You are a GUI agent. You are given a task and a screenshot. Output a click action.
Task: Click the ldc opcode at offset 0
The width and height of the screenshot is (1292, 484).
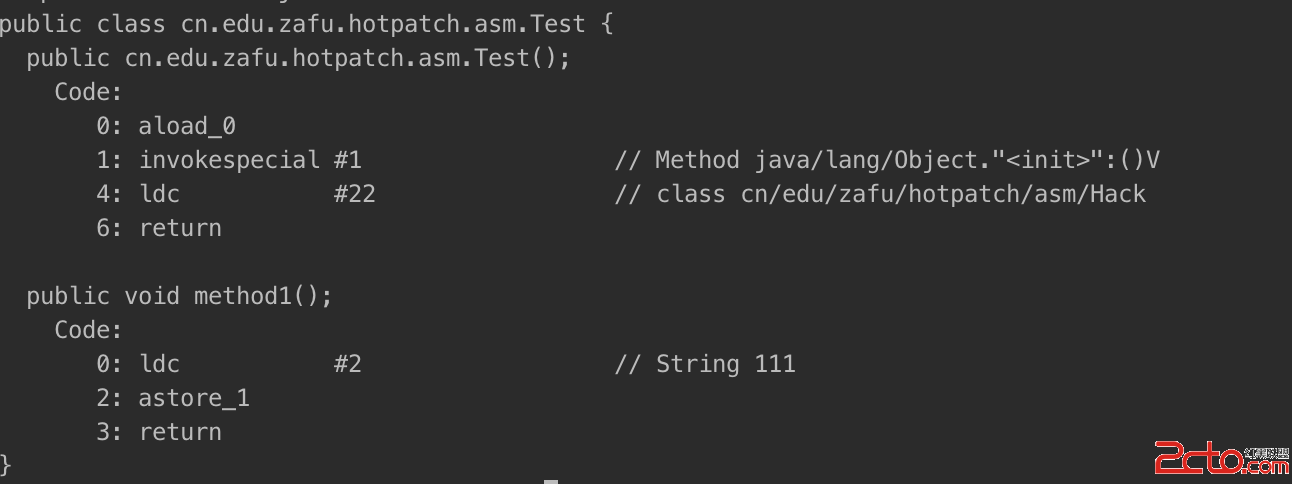coord(160,364)
